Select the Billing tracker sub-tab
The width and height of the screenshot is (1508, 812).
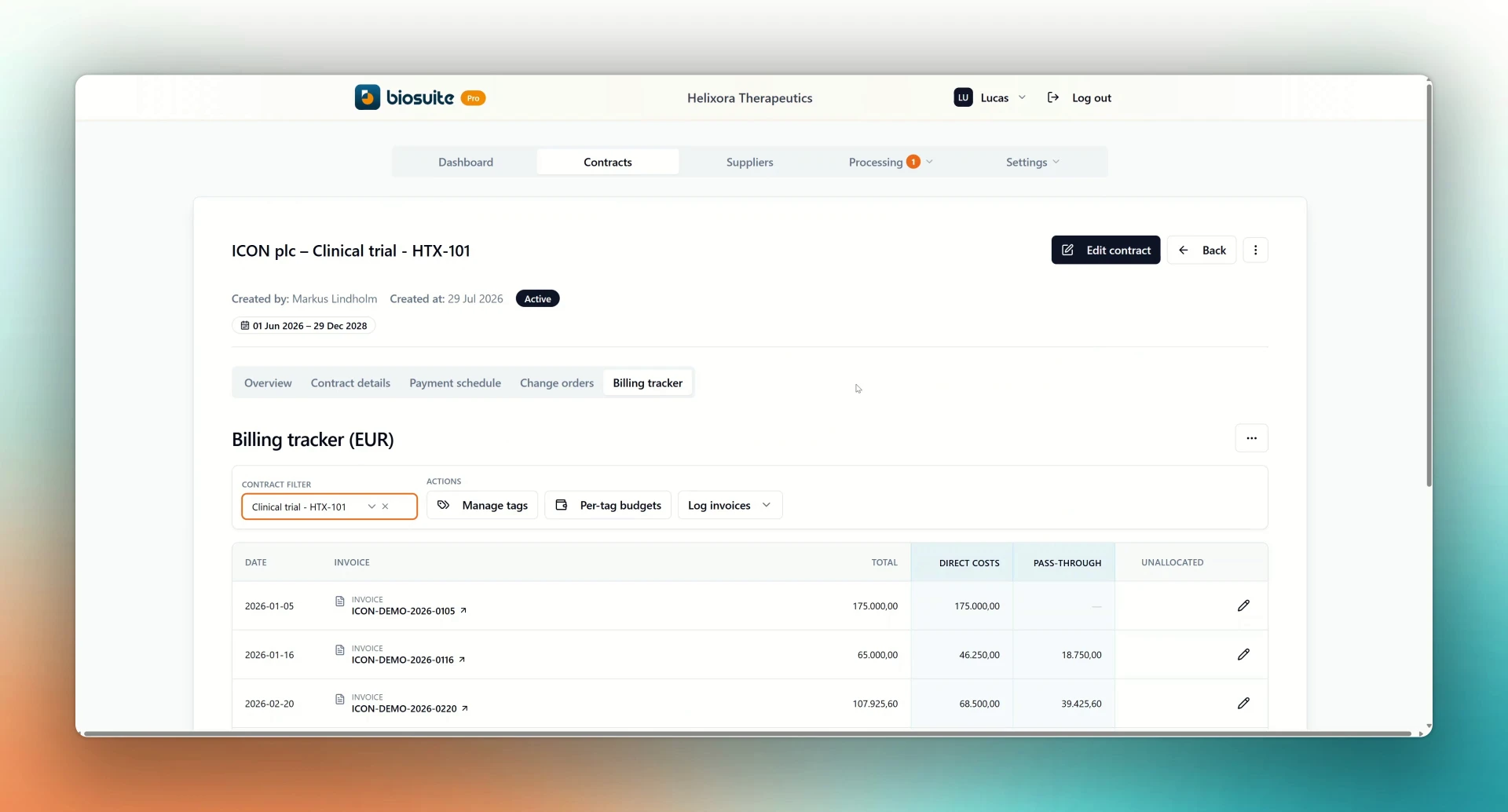click(x=648, y=382)
